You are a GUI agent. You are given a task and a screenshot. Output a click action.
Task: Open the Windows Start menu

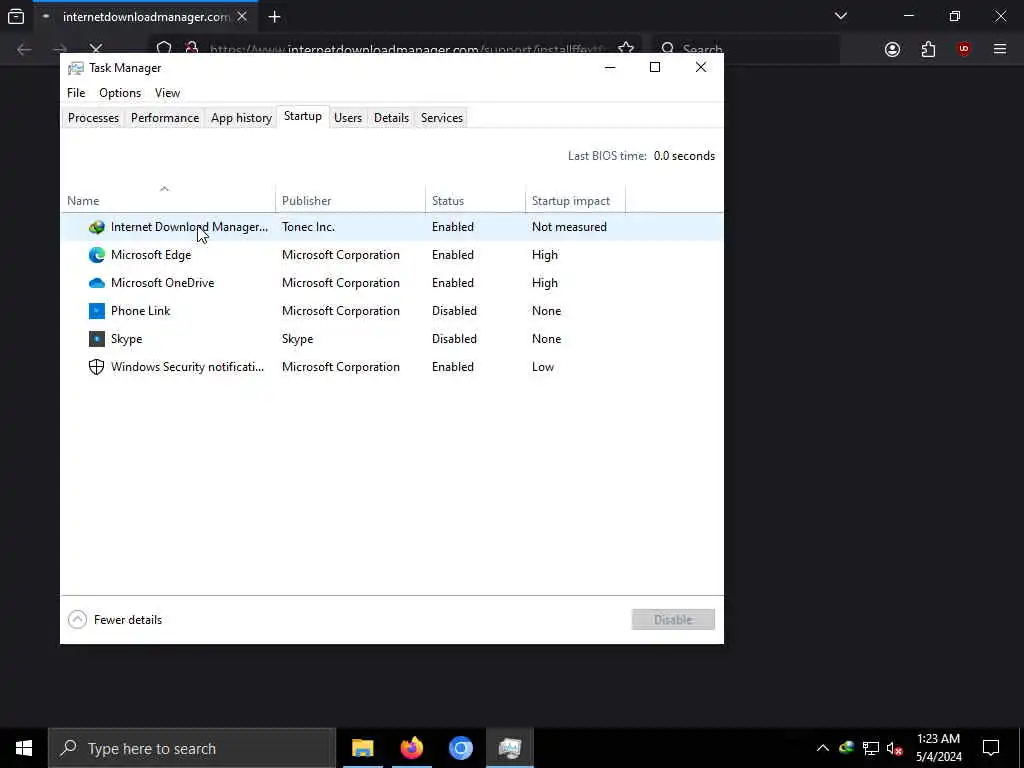coord(24,748)
